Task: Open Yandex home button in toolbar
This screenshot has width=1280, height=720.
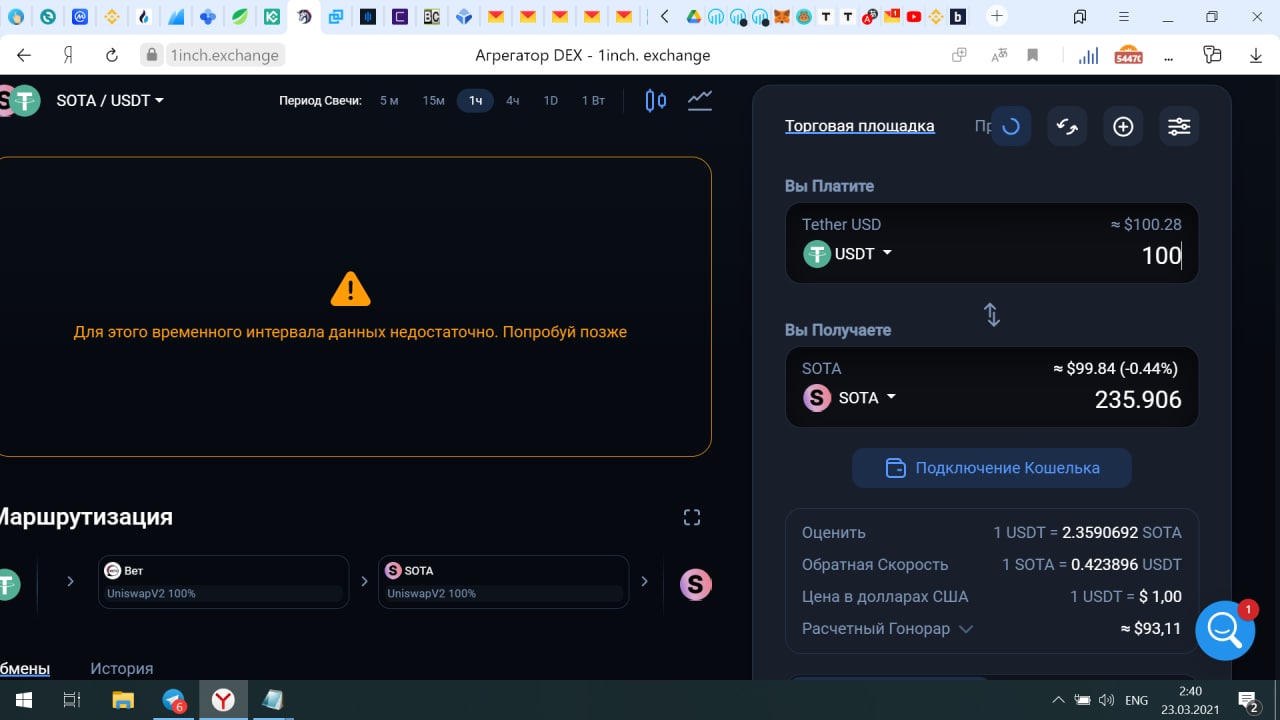Action: tap(68, 55)
